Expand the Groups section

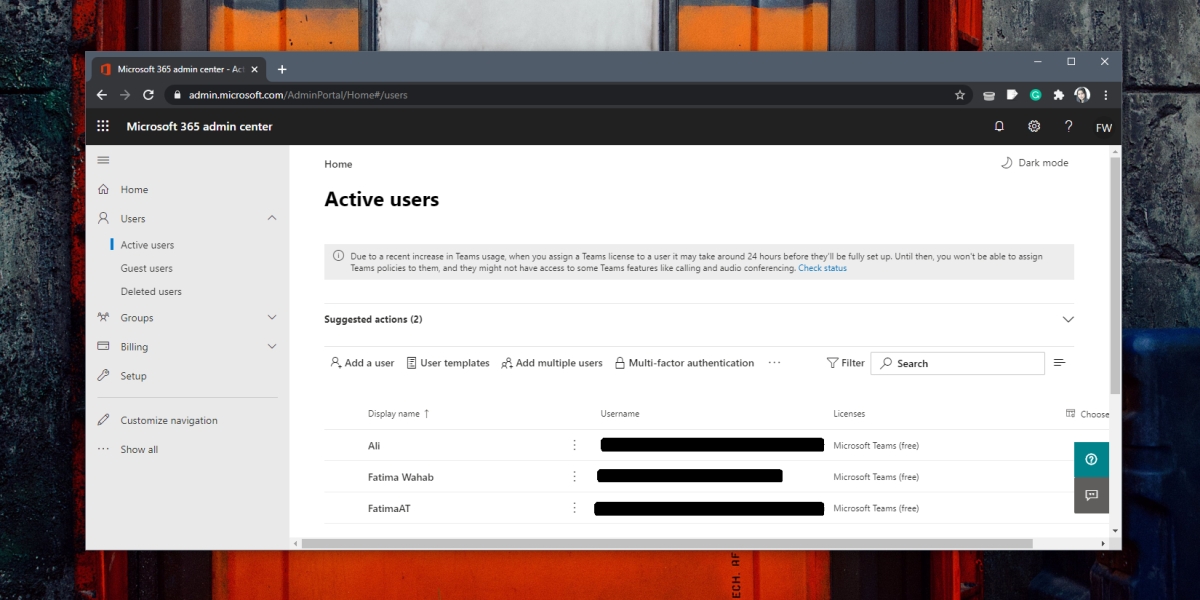tap(271, 317)
